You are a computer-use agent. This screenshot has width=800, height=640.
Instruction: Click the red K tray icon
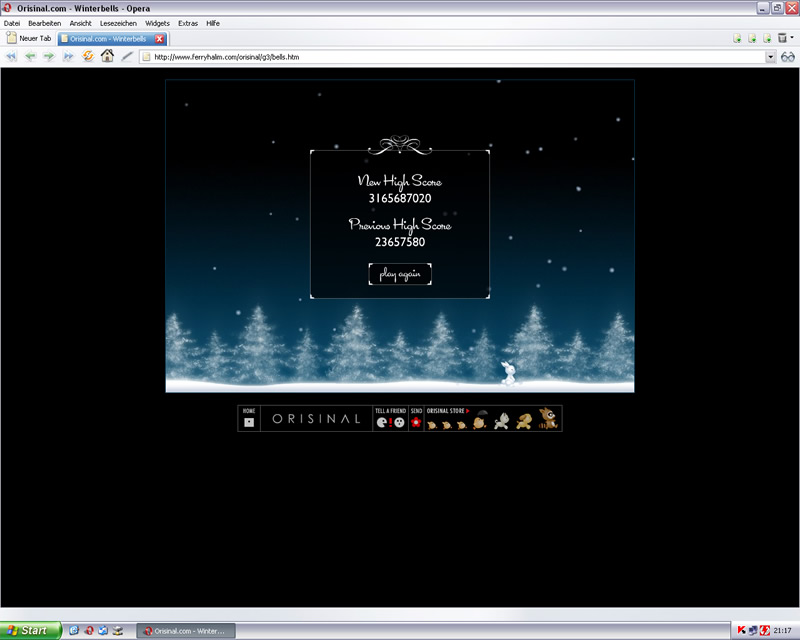(x=741, y=631)
